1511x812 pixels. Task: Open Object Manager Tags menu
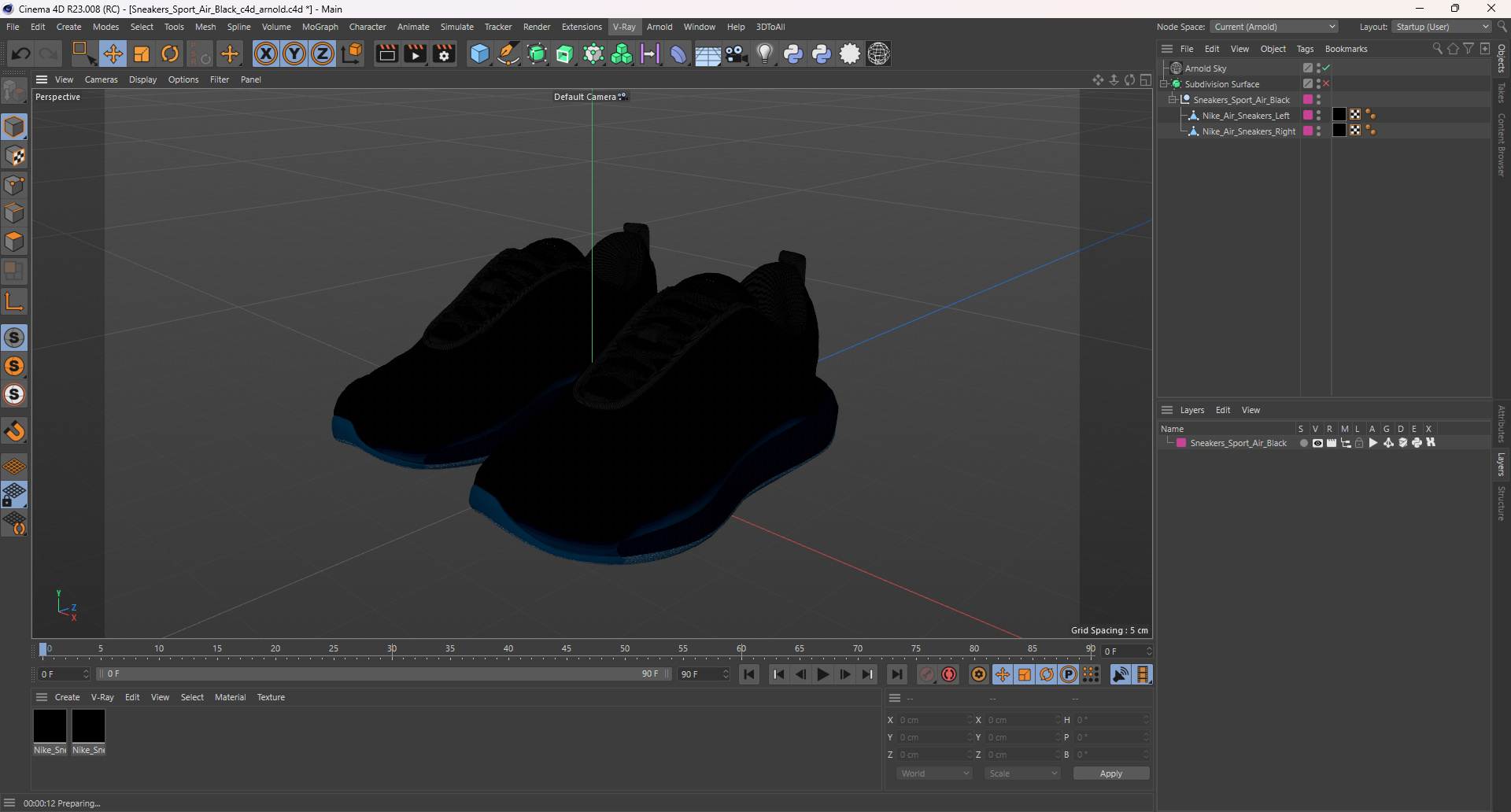coord(1305,49)
